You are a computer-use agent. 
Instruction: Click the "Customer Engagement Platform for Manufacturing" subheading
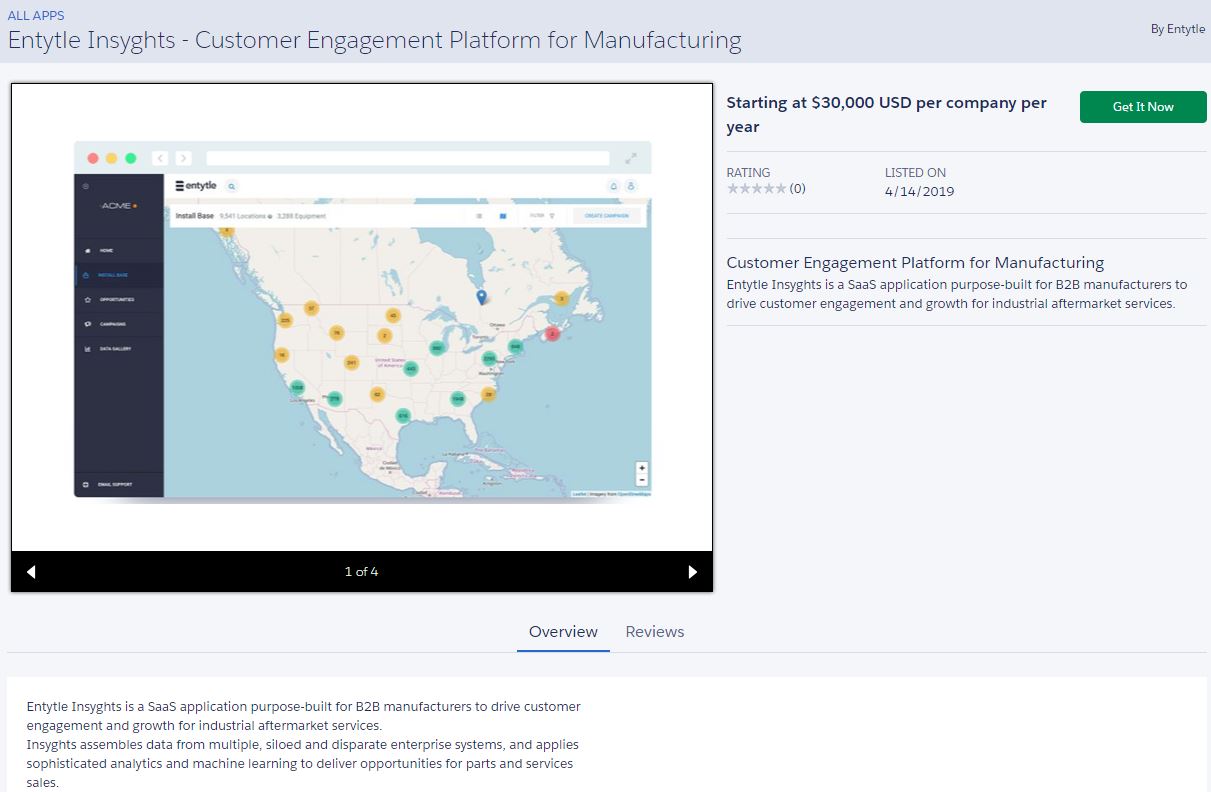click(x=915, y=263)
